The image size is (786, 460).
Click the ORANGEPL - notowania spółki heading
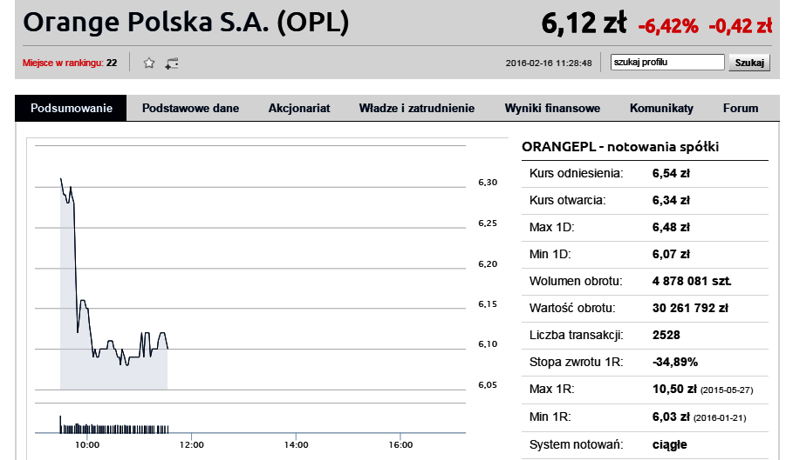coord(620,147)
